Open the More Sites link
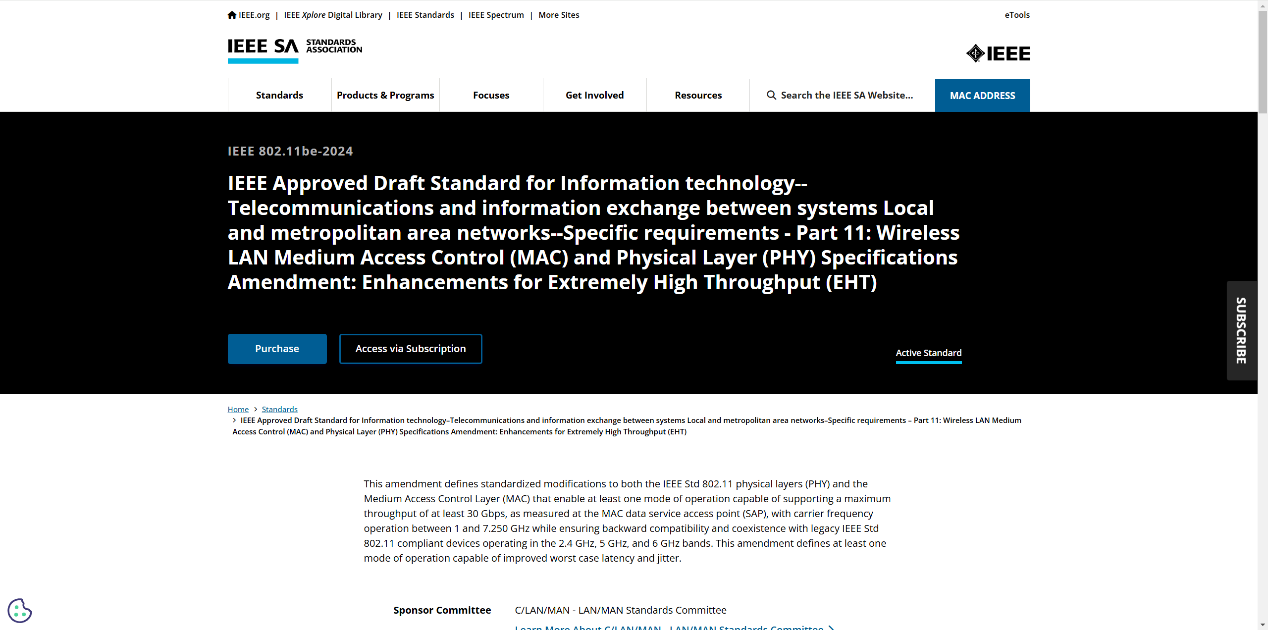The image size is (1268, 630). pos(559,15)
